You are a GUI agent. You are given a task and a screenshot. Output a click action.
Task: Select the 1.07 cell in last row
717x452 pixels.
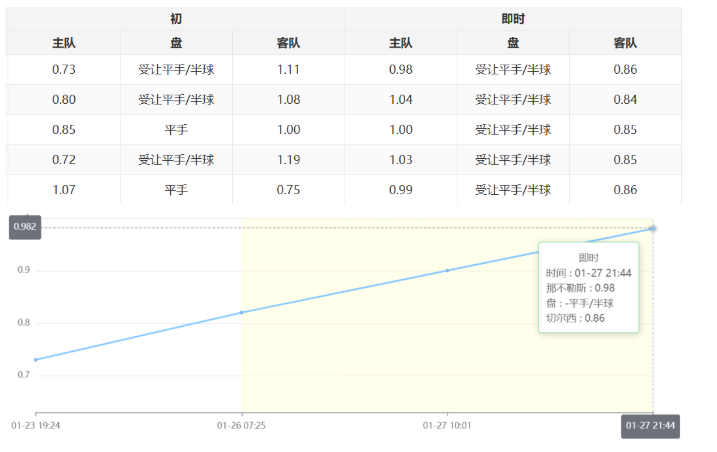click(x=64, y=189)
